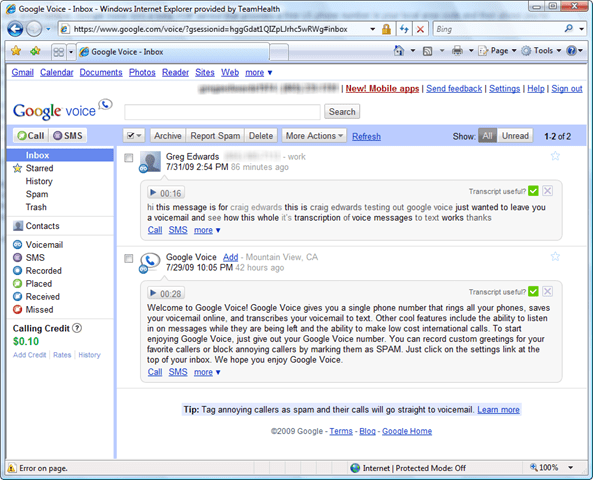This screenshot has width=593, height=480.
Task: Click the security lock icon in address bar
Action: click(386, 29)
